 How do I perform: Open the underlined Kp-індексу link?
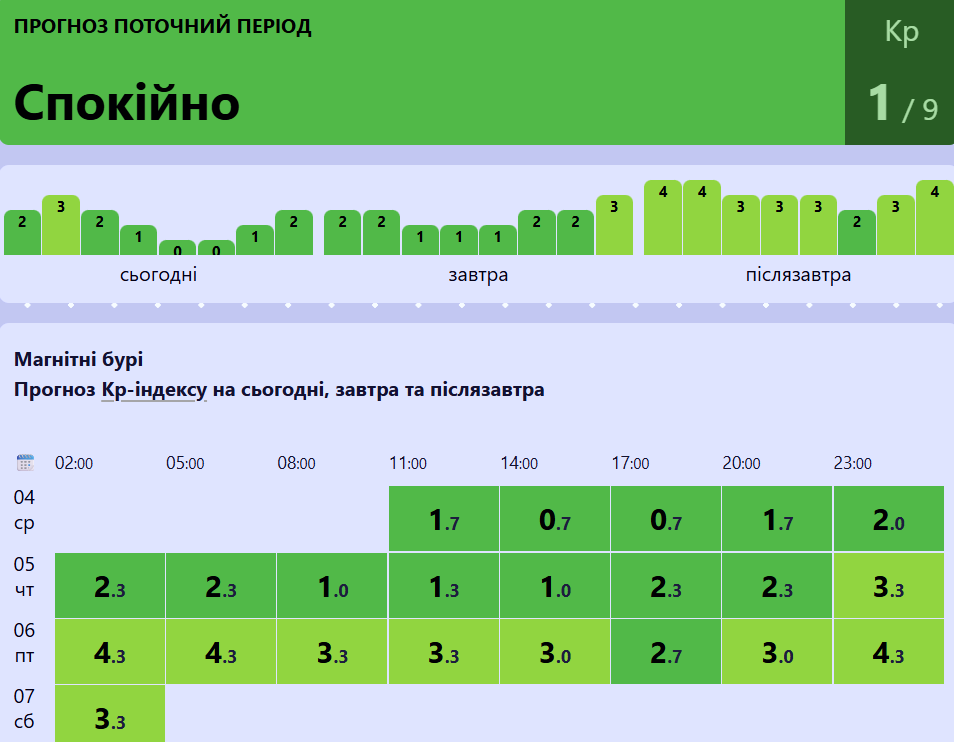pyautogui.click(x=153, y=390)
